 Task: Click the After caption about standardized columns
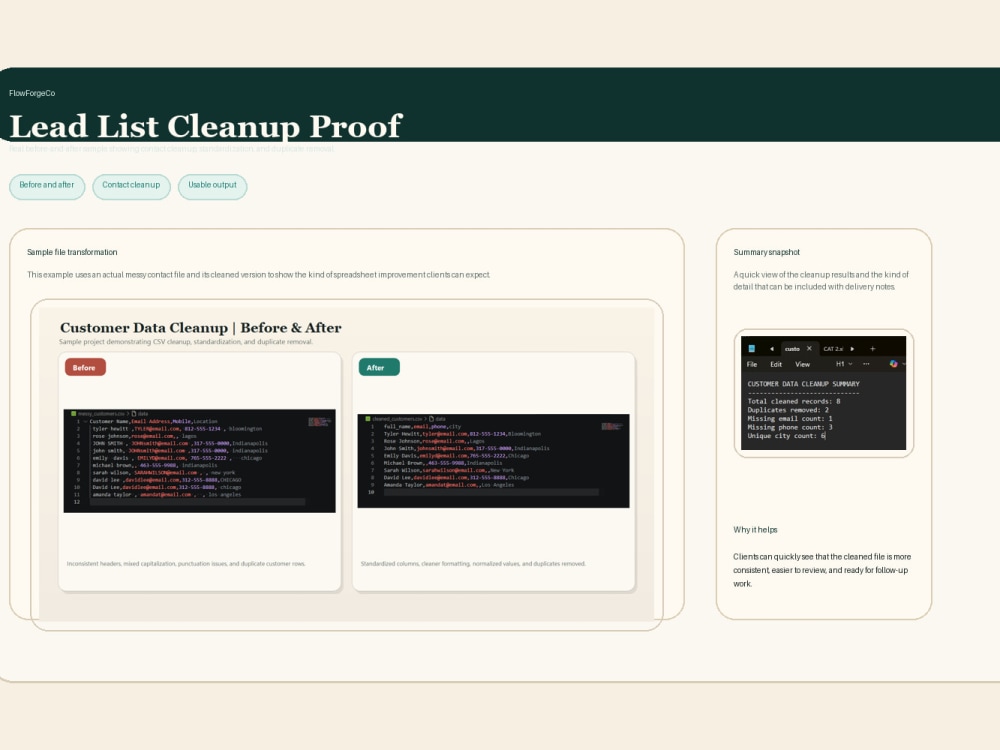(x=473, y=564)
